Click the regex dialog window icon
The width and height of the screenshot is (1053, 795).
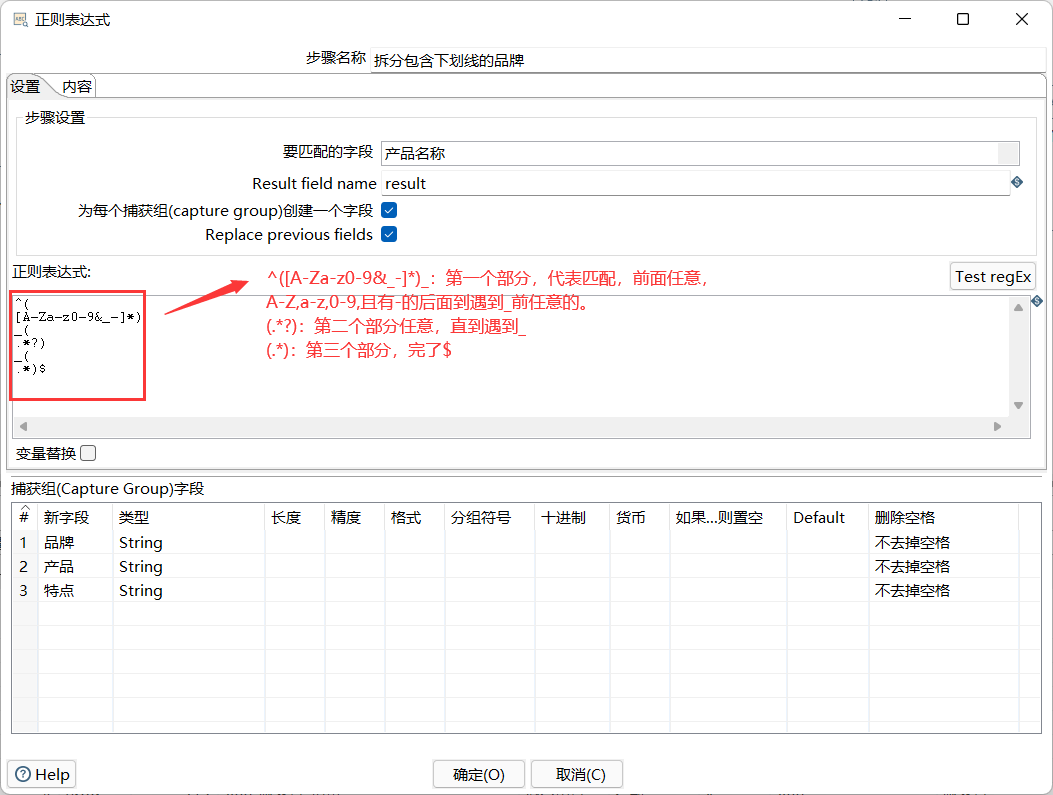click(21, 19)
